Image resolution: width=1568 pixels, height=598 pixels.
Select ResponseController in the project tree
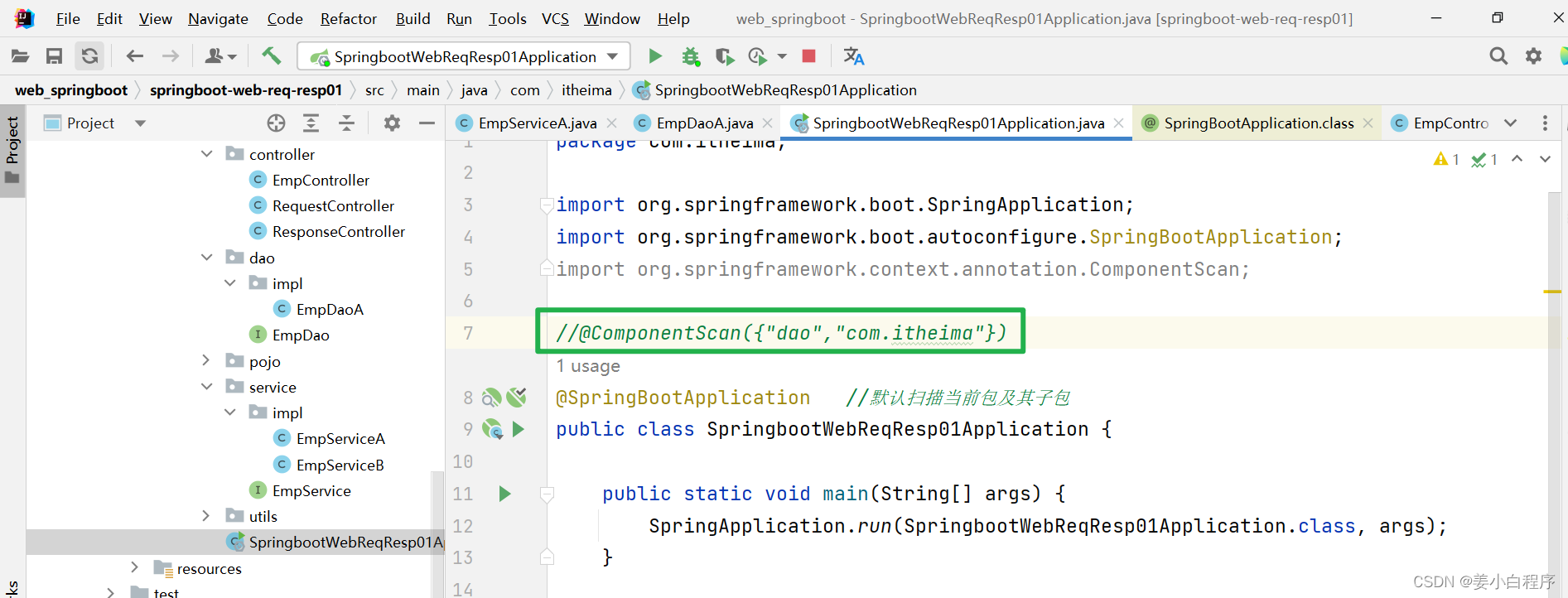coord(339,231)
